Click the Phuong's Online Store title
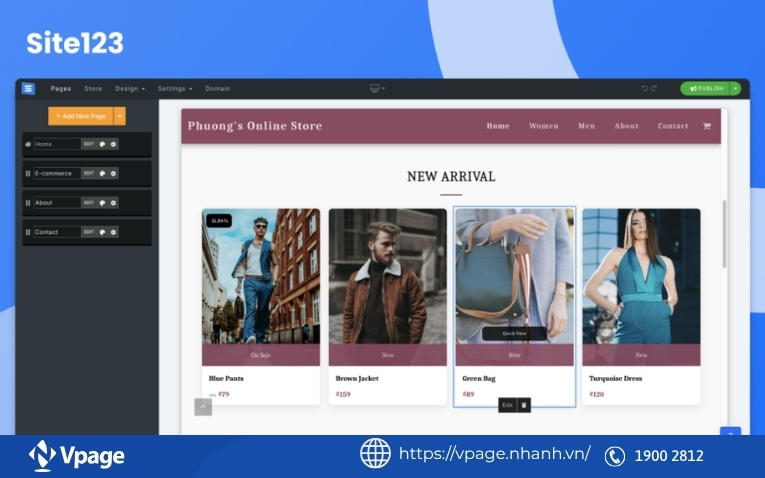Screen dimensions: 765x478 tap(255, 126)
